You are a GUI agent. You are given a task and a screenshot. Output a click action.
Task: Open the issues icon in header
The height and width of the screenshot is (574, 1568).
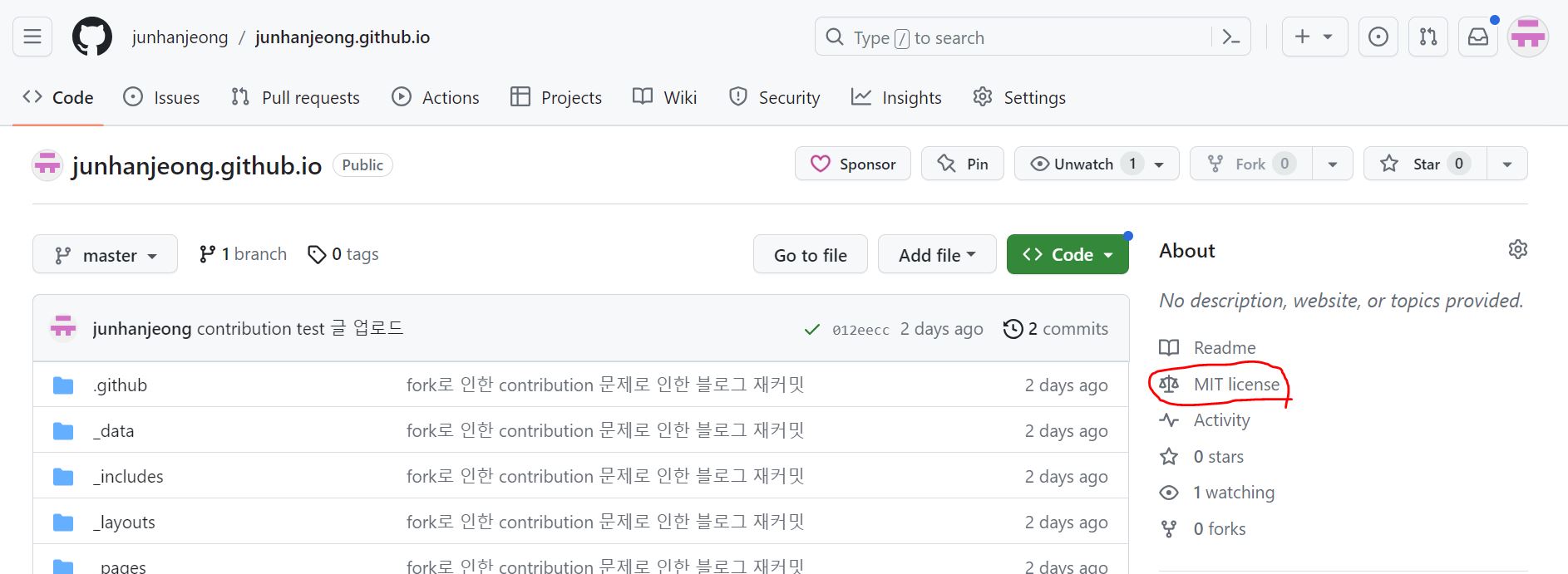pyautogui.click(x=1378, y=37)
